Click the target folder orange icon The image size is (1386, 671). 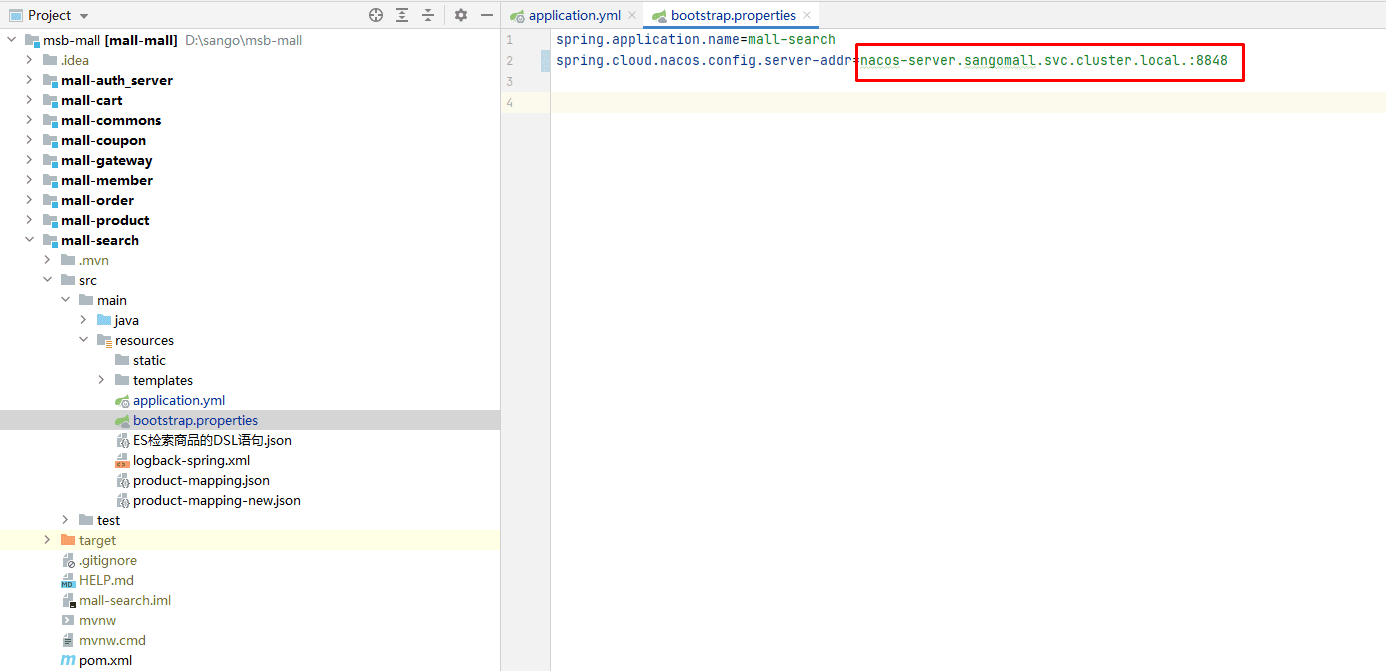[x=68, y=540]
